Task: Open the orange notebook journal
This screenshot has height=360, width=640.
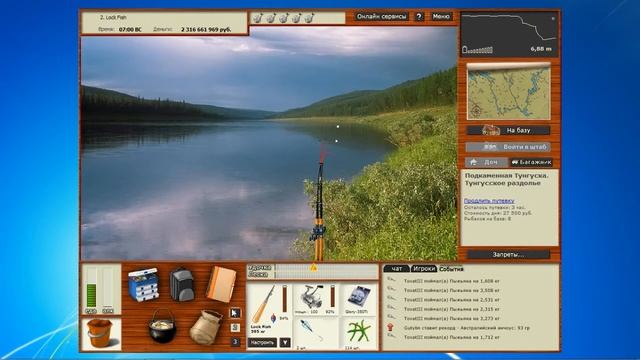Action: (x=221, y=284)
